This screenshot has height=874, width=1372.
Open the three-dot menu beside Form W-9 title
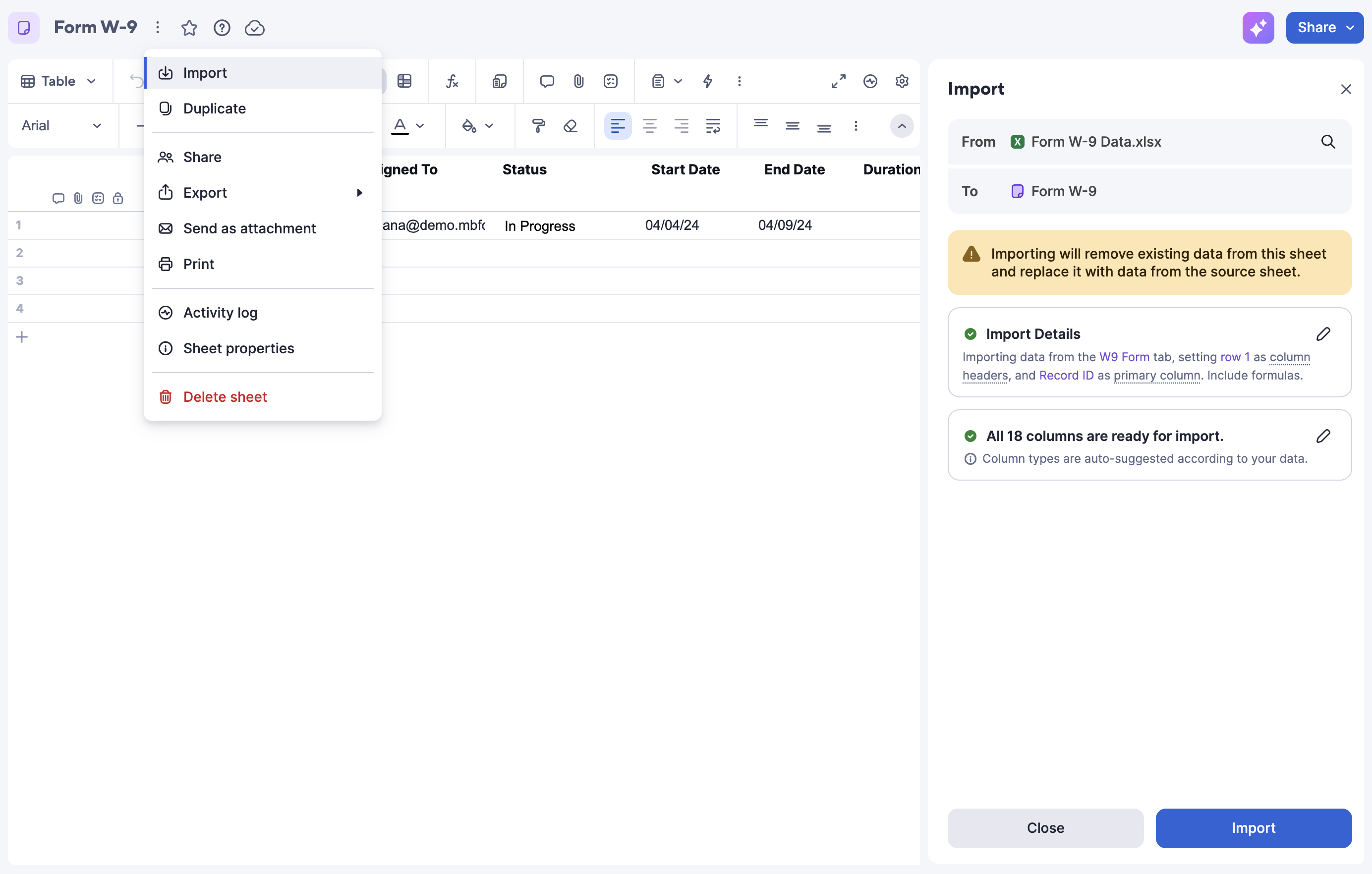[158, 27]
